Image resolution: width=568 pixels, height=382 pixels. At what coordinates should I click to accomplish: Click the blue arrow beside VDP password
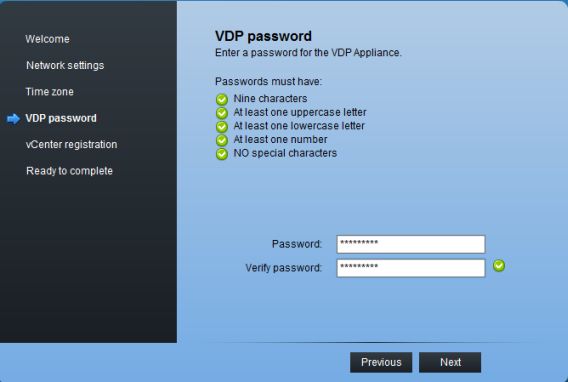(13, 119)
